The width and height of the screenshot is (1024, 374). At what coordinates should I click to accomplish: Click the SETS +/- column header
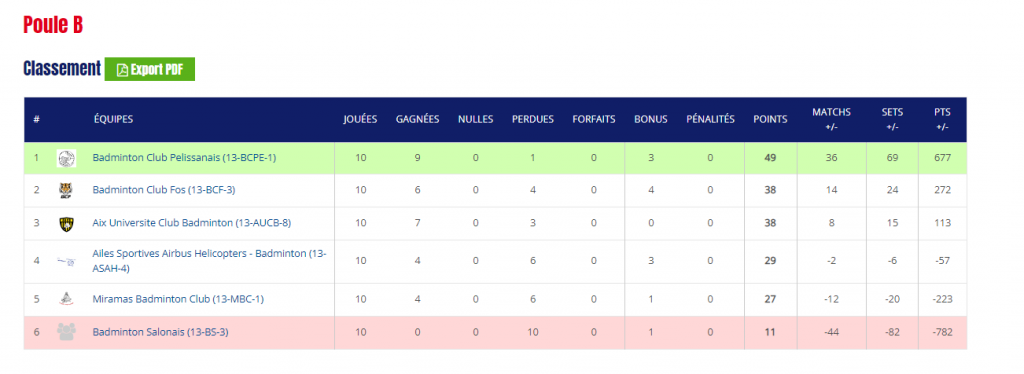[x=892, y=119]
